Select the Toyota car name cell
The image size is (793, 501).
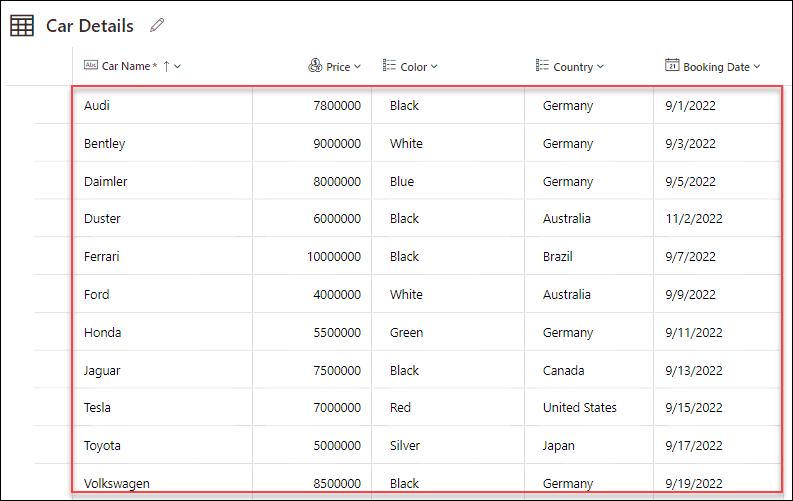[x=162, y=445]
